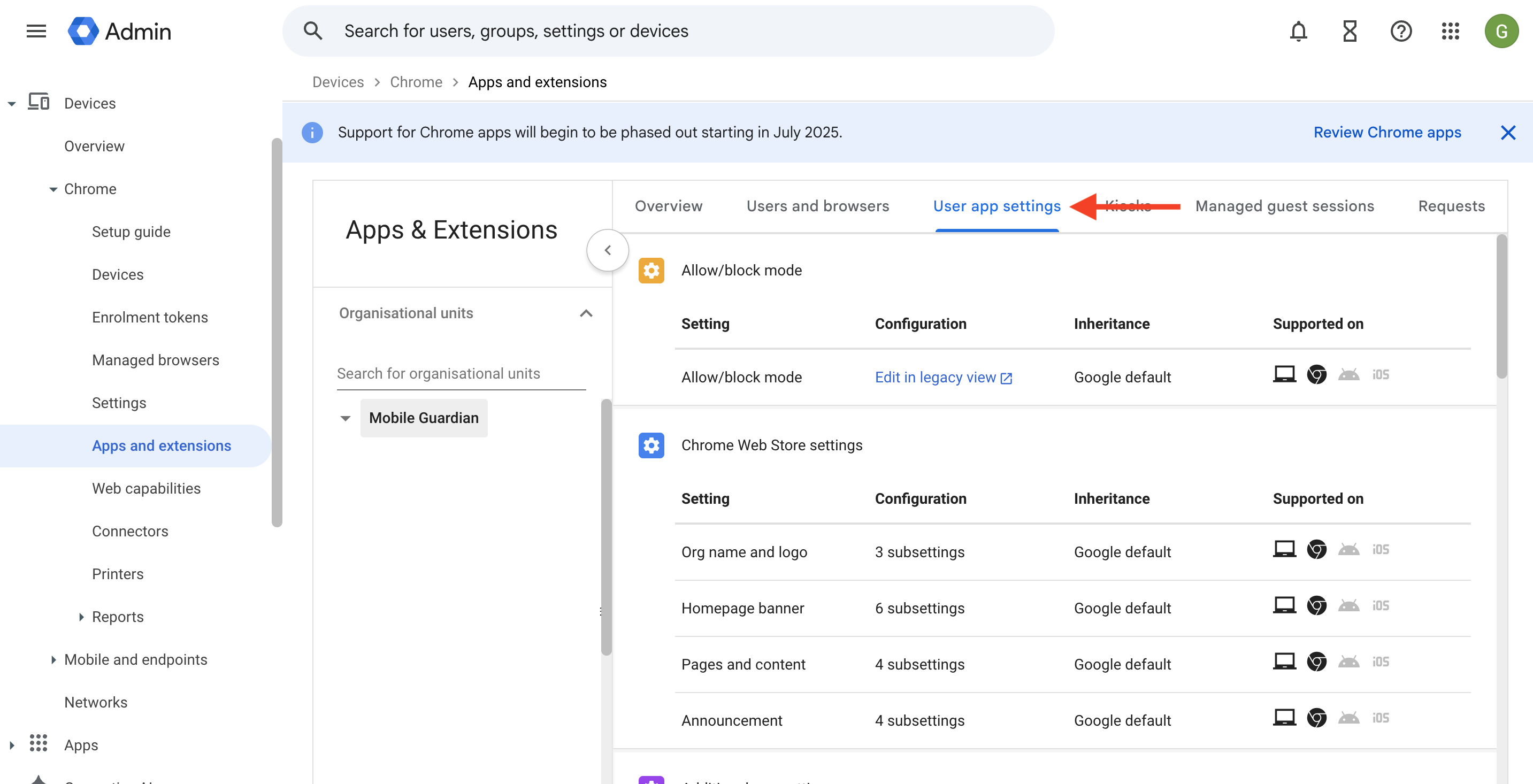Switch to Managed guest sessions tab

(x=1284, y=206)
